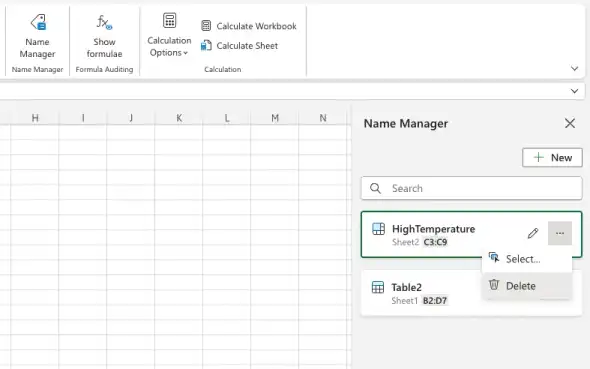This screenshot has height=369, width=590.
Task: Click the Table2 table icon
Action: click(x=378, y=287)
